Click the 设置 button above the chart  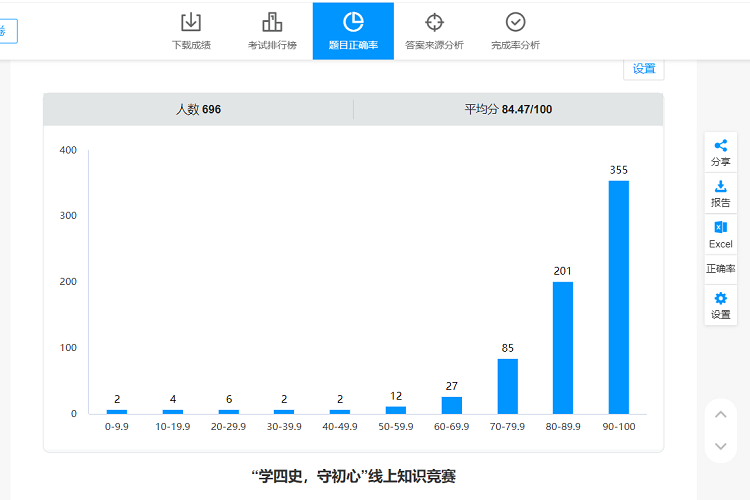click(644, 69)
